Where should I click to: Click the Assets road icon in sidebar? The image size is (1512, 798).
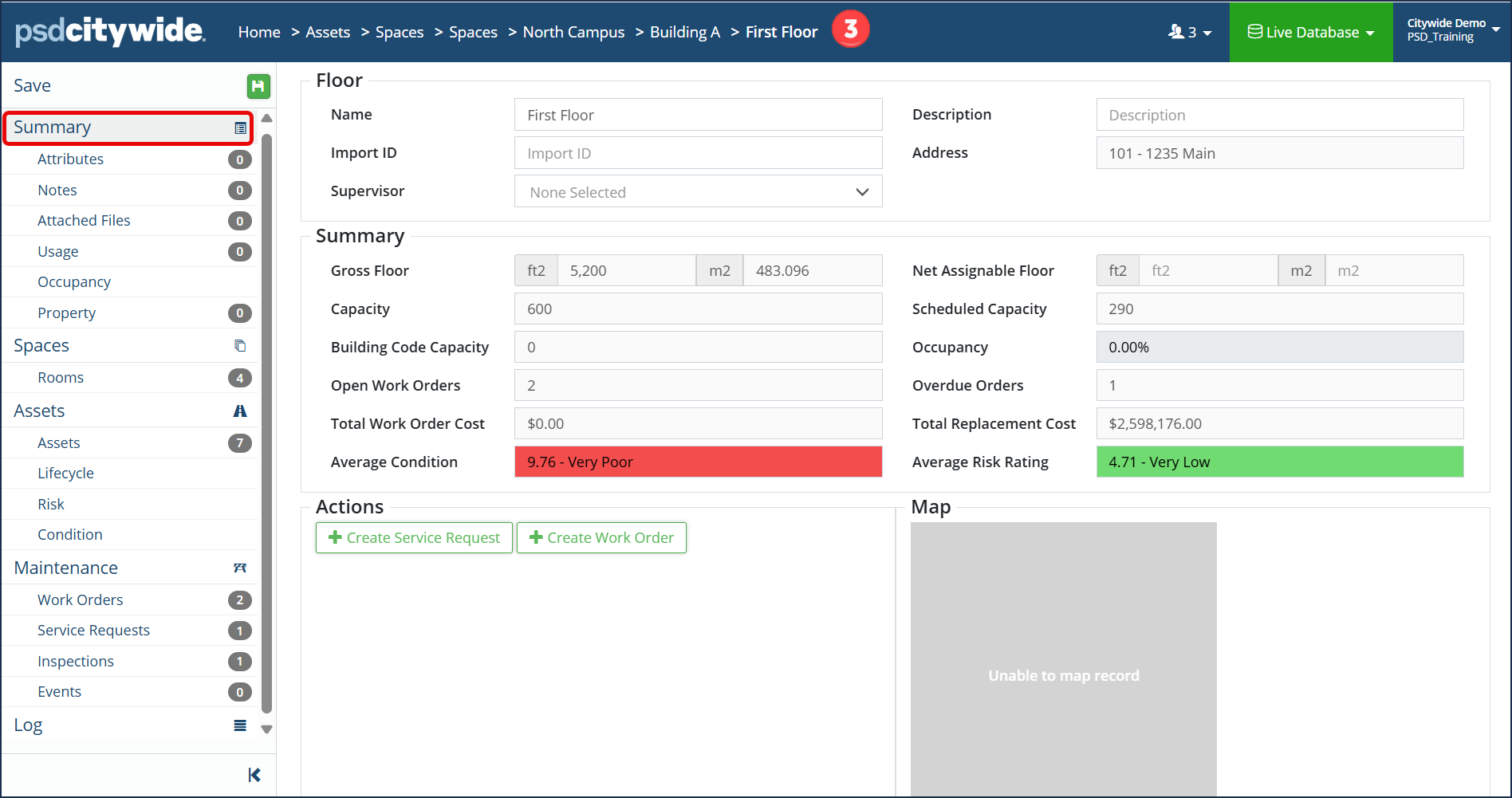(x=240, y=411)
